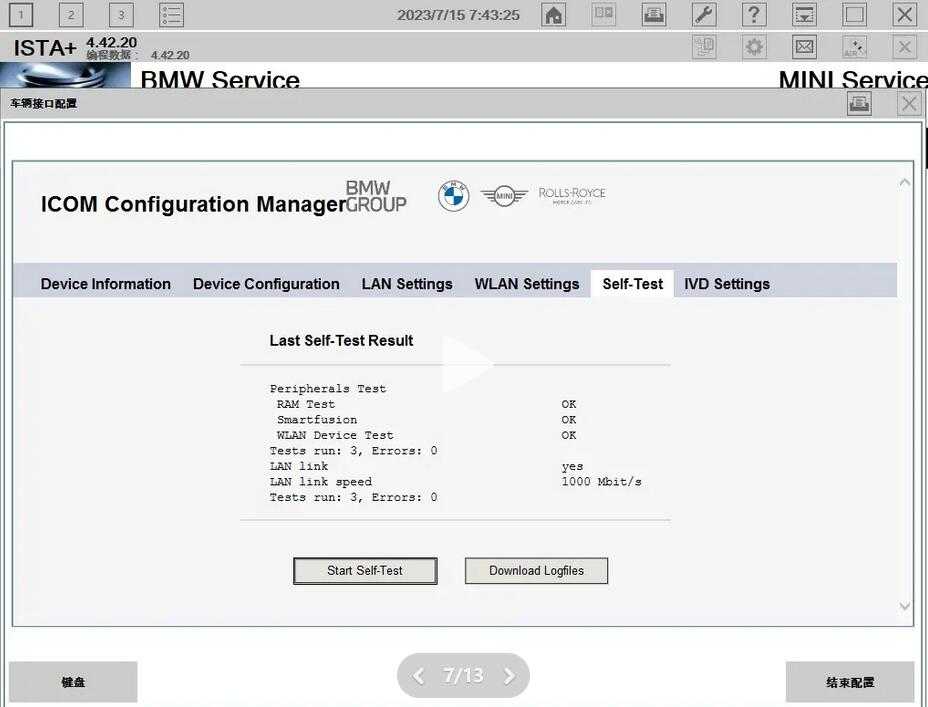Viewport: 928px width, 707px height.
Task: Switch to the Device Configuration tab
Action: click(266, 284)
